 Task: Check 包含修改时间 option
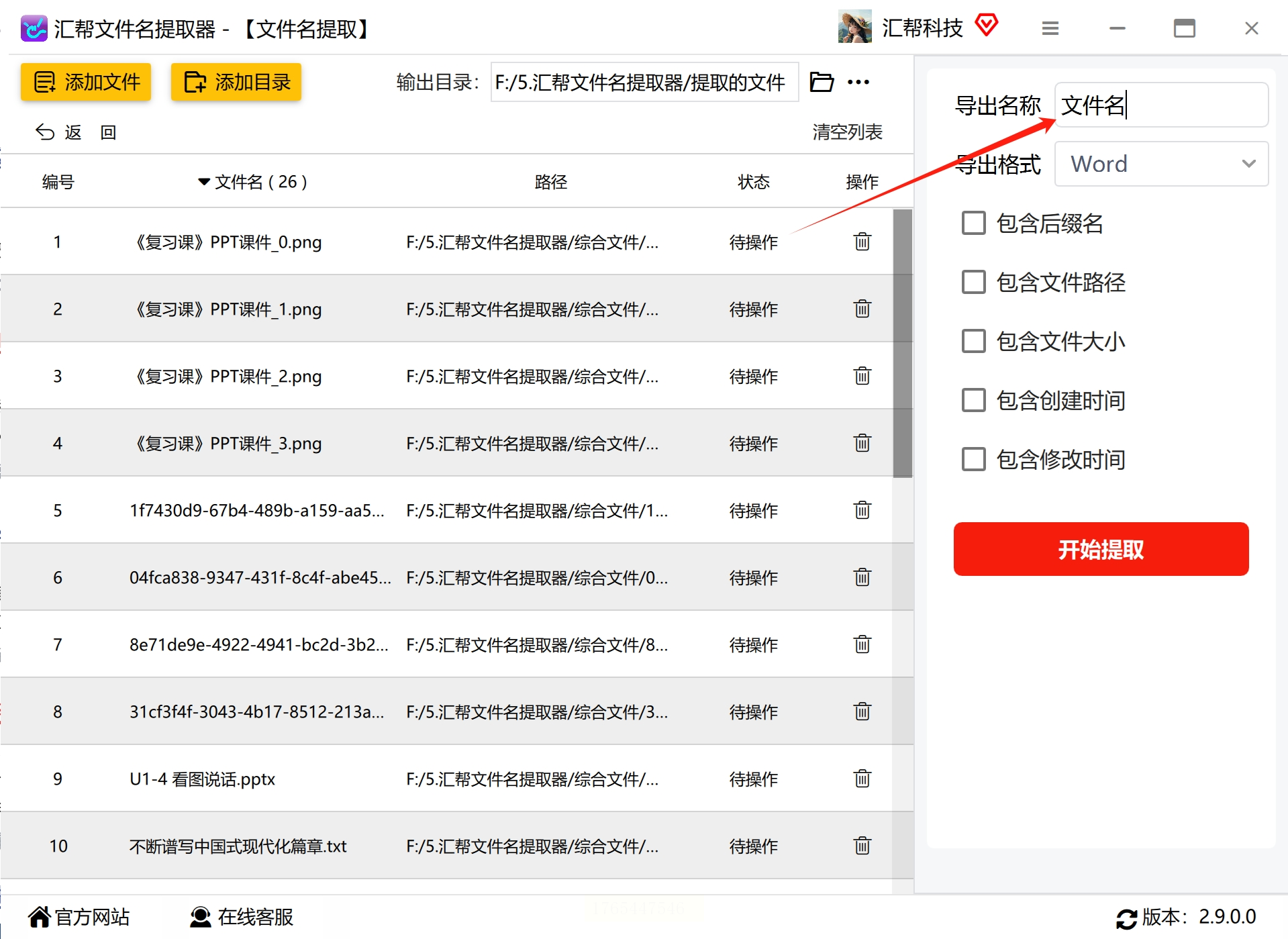coord(974,459)
